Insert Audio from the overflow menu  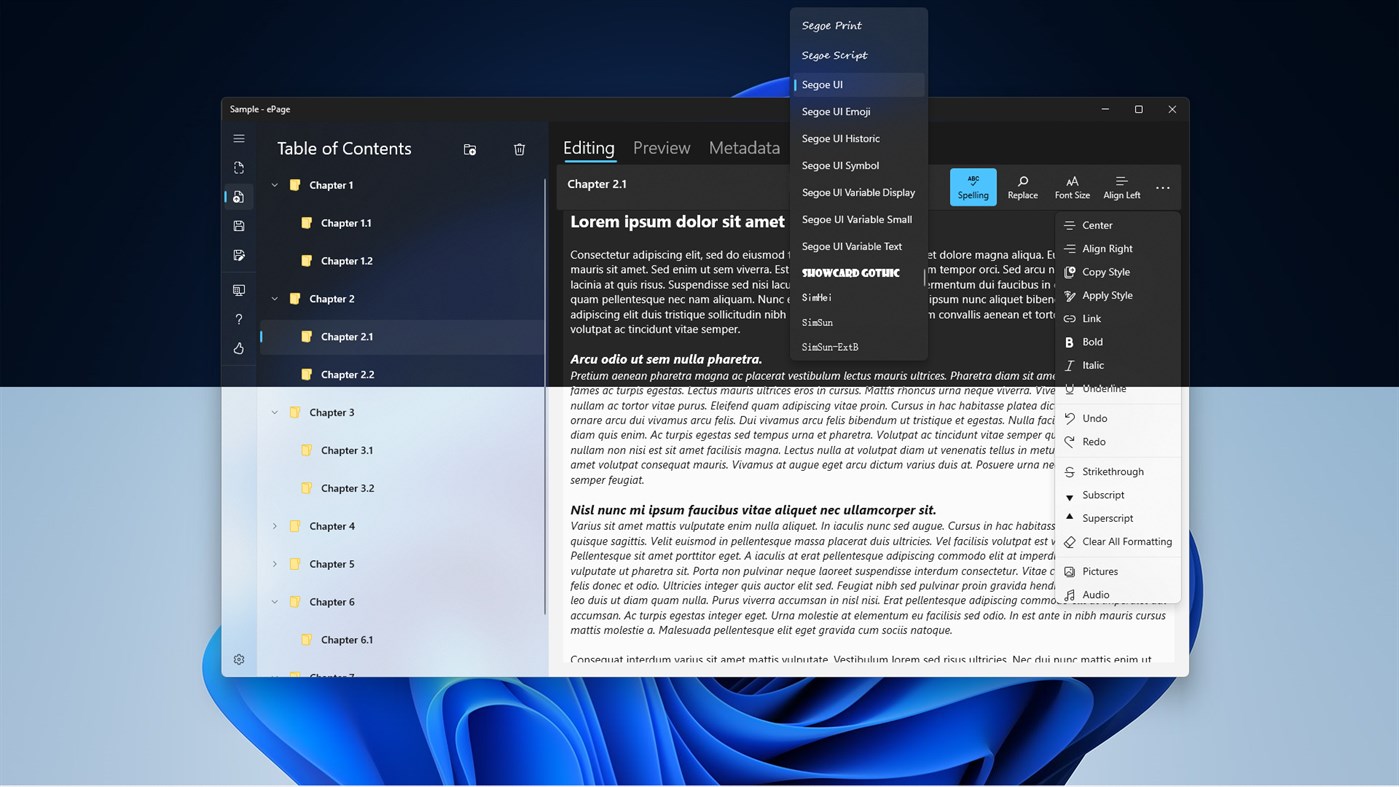pos(1095,594)
